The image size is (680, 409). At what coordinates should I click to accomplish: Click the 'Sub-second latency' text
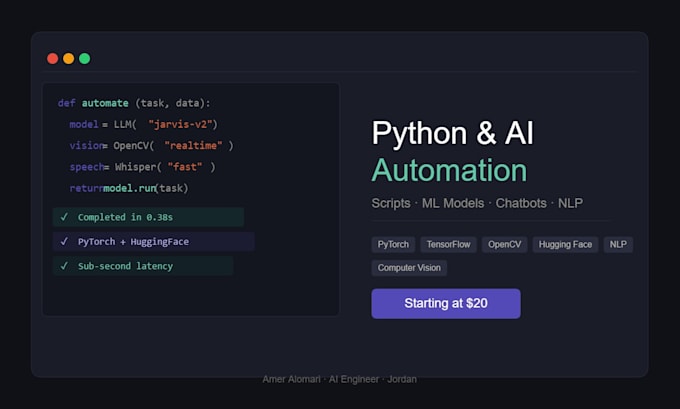point(125,266)
